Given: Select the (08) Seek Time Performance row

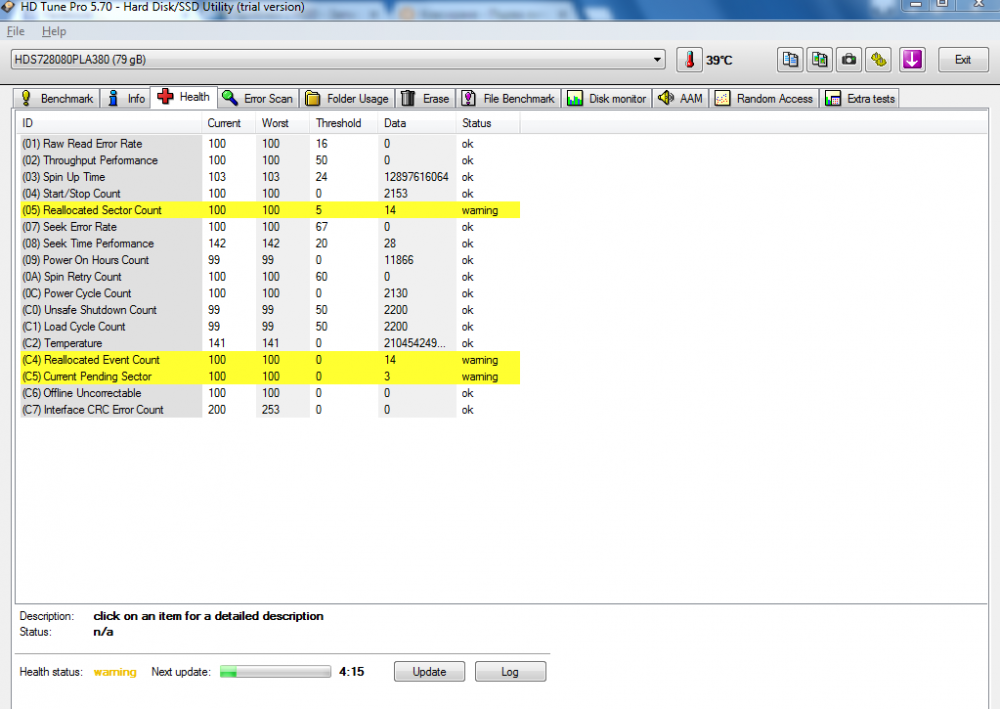Looking at the screenshot, I should (x=270, y=244).
